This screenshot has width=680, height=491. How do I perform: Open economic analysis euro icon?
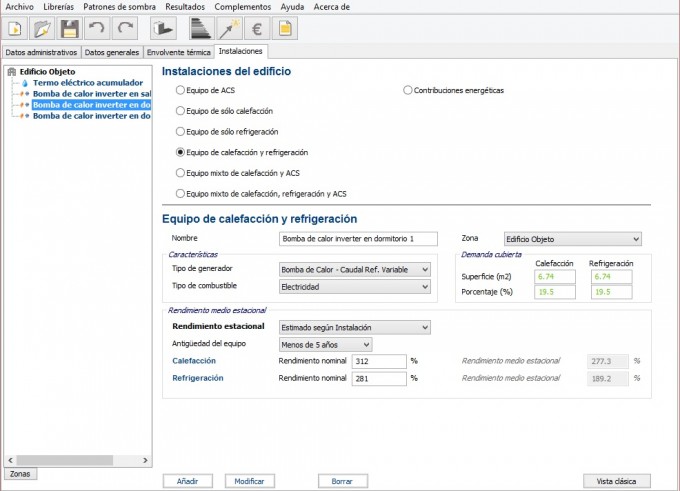coord(256,29)
